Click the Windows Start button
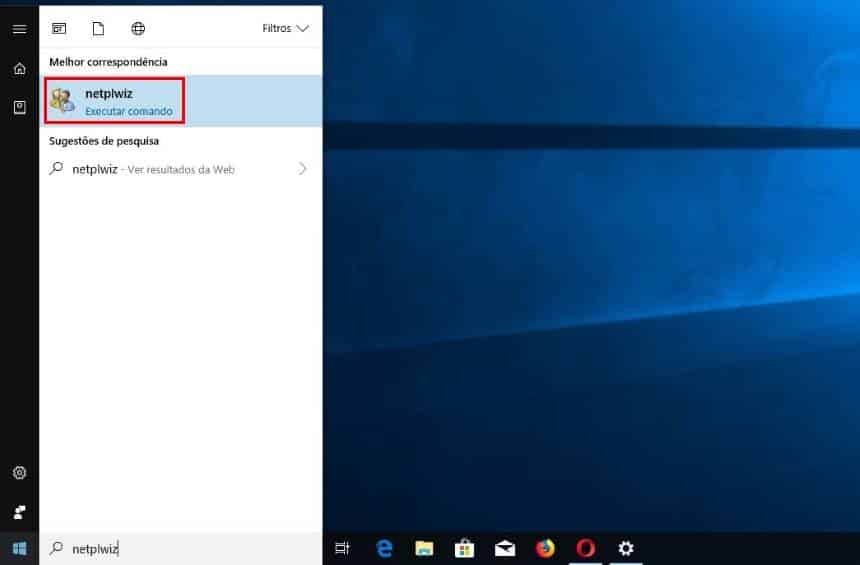This screenshot has height=565, width=860. tap(19, 549)
